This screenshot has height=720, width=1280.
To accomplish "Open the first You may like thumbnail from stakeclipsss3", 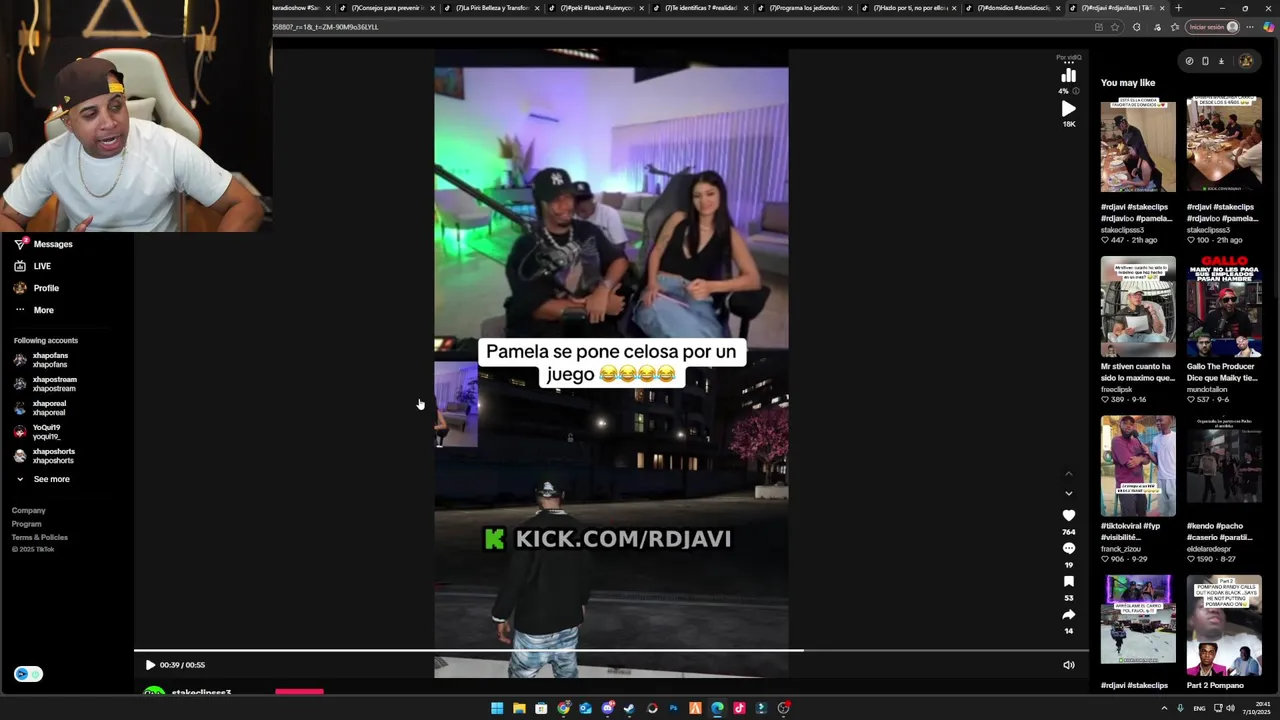I will pyautogui.click(x=1138, y=145).
